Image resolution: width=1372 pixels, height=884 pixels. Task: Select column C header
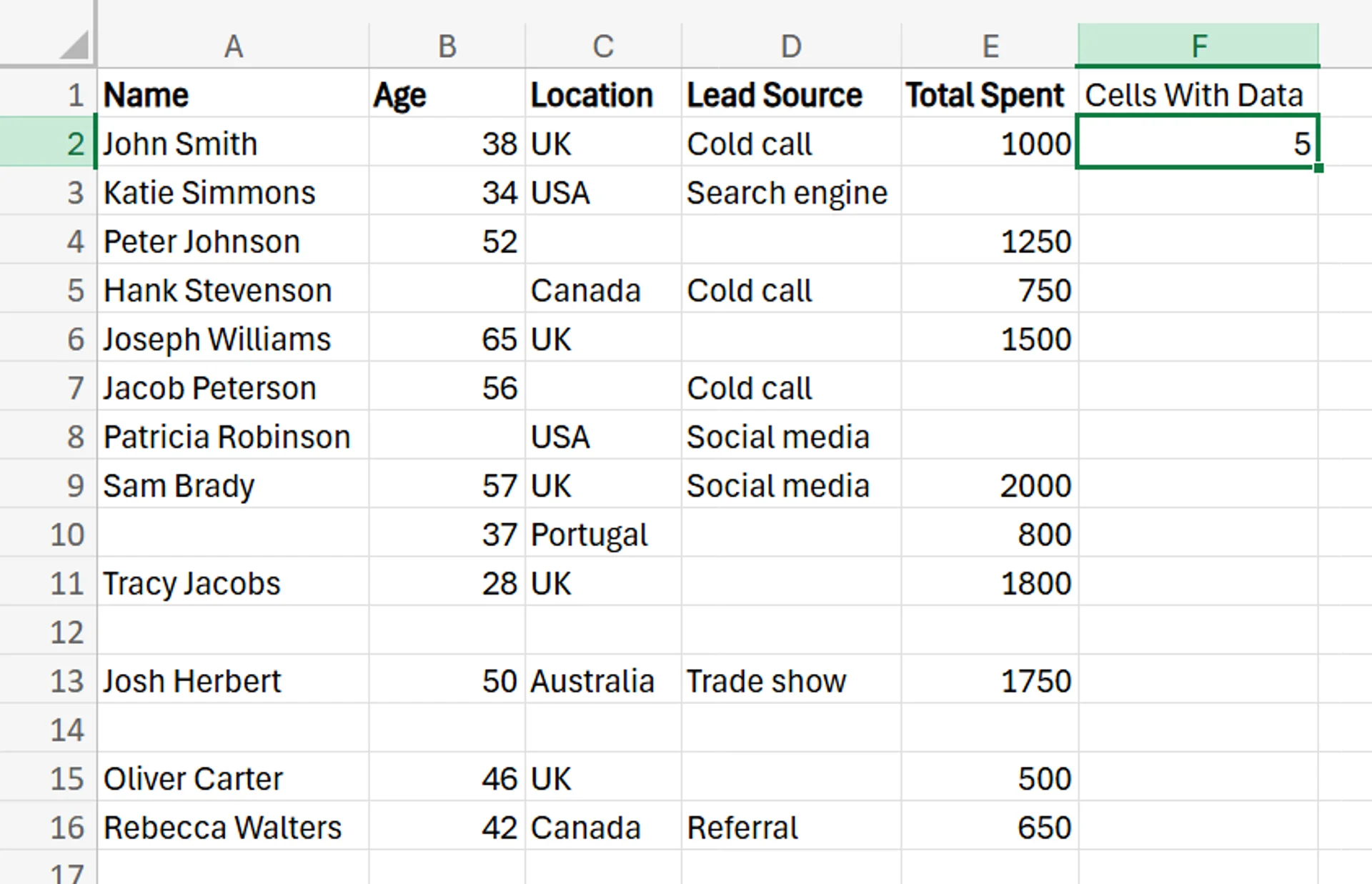(604, 46)
